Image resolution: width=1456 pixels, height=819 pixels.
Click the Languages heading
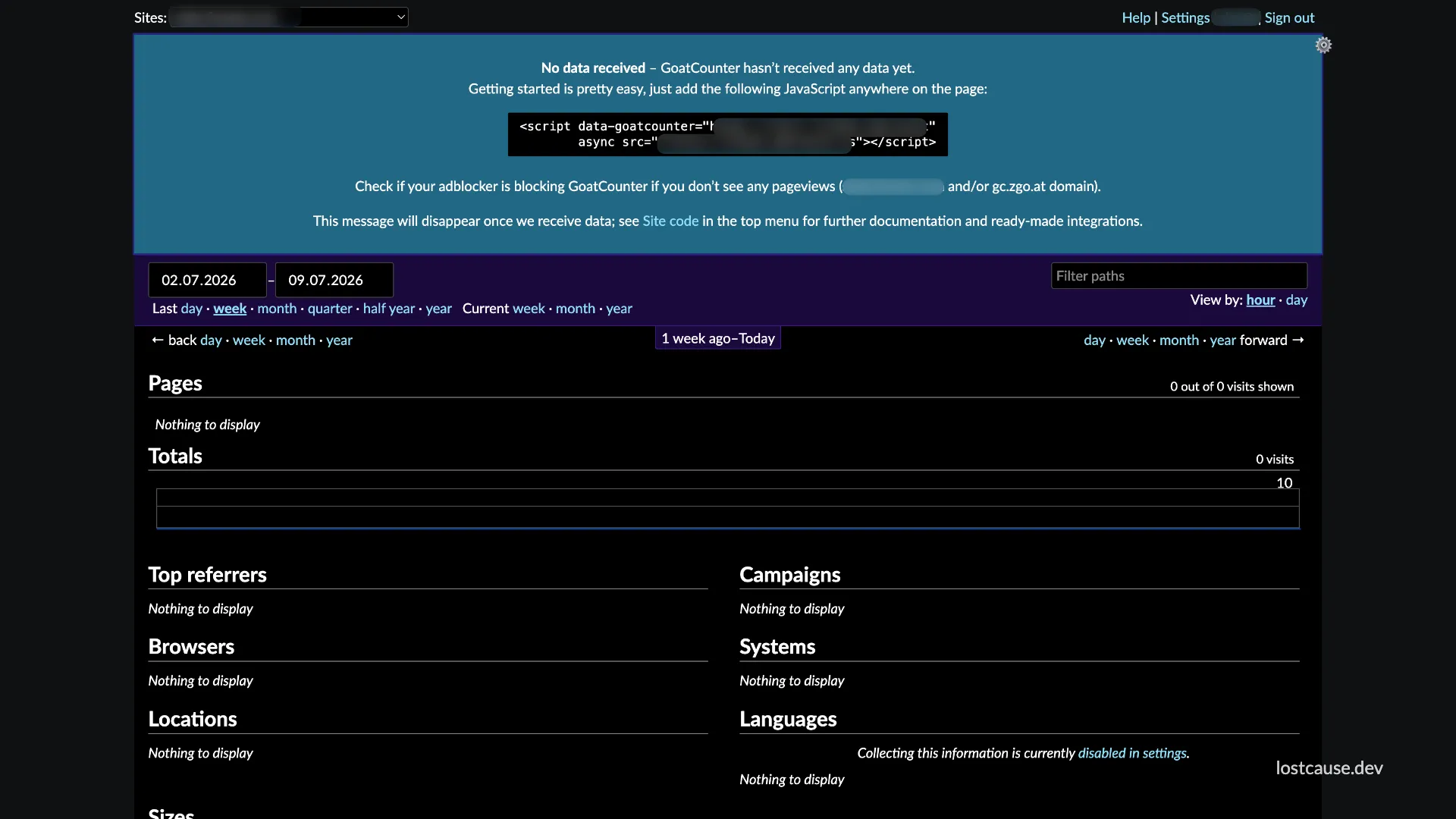tap(788, 719)
